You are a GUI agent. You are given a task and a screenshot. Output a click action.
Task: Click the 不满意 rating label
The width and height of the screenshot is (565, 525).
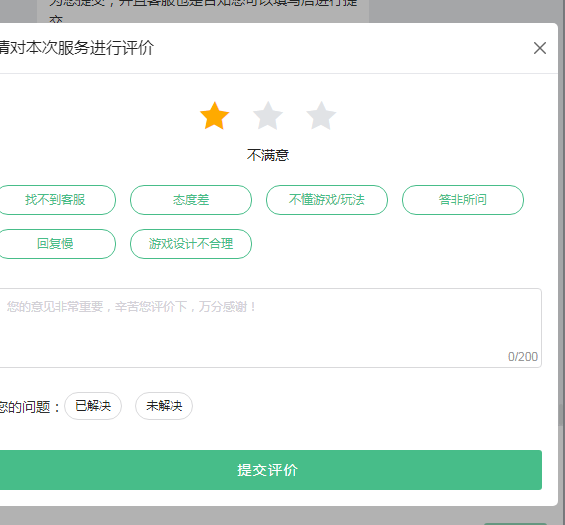pyautogui.click(x=268, y=155)
